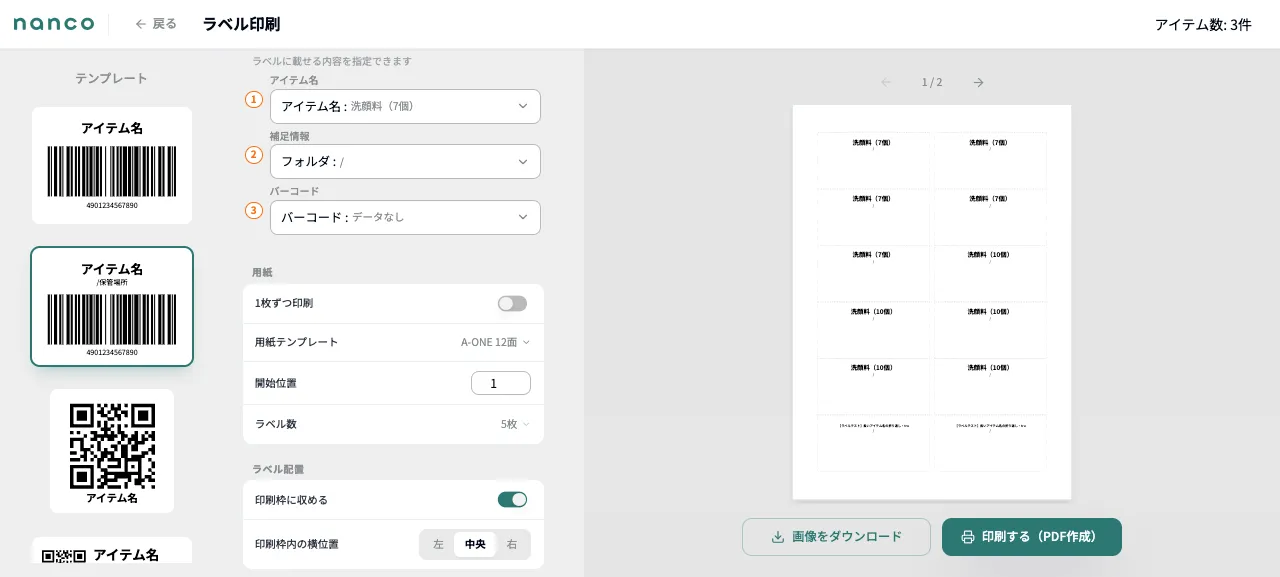Toggle 印刷枠に収める switch
Screen dimensions: 1280x577
click(x=512, y=499)
